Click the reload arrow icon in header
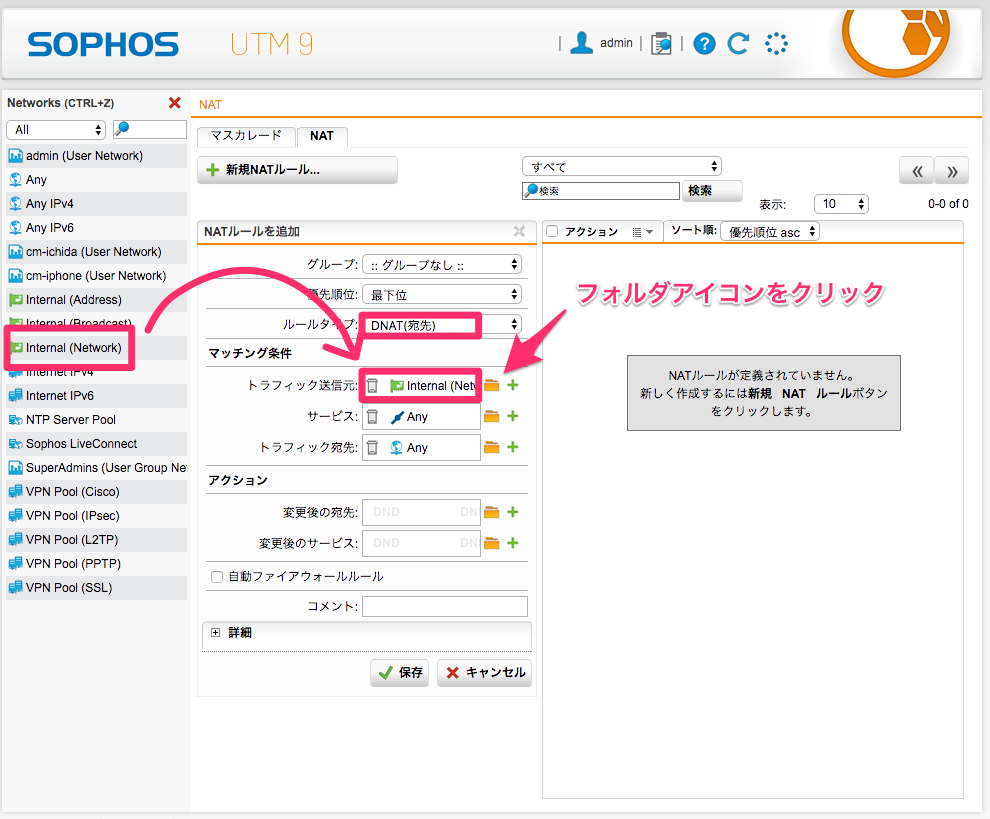The width and height of the screenshot is (990, 819). [x=738, y=44]
